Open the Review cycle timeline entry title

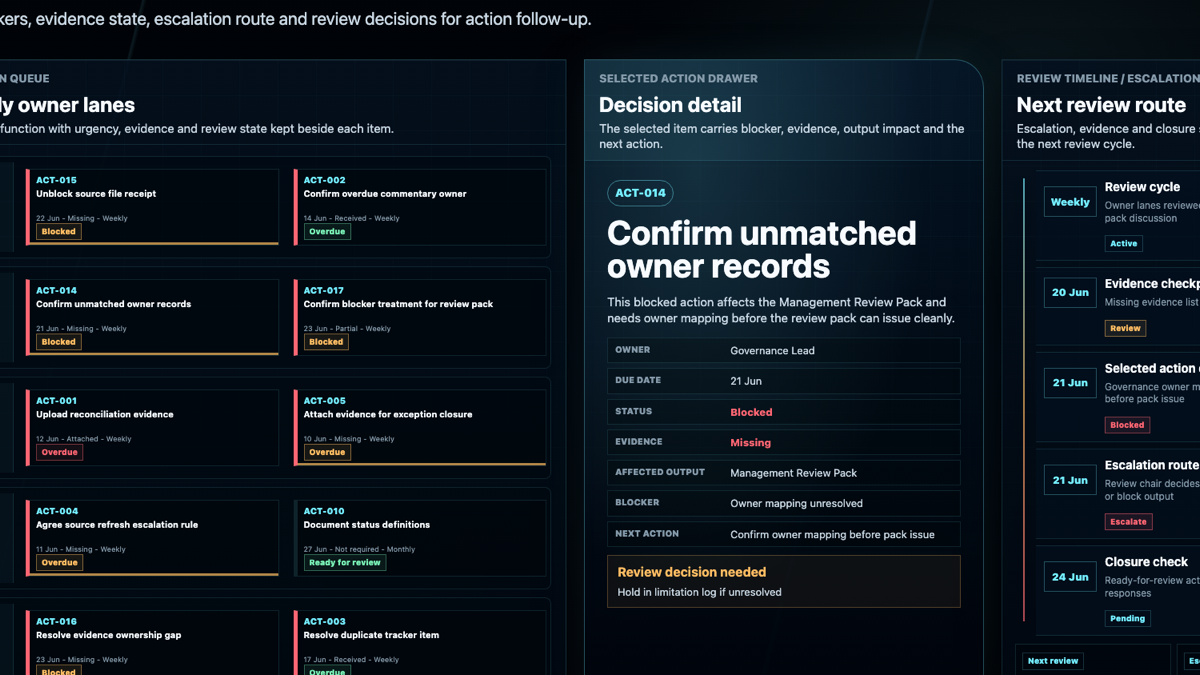point(1142,187)
